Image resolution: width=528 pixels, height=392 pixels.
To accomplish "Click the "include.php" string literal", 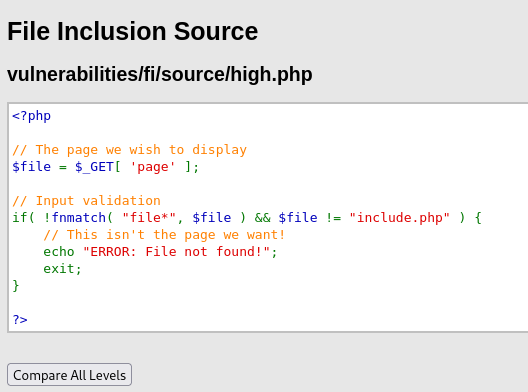I will (x=399, y=218).
